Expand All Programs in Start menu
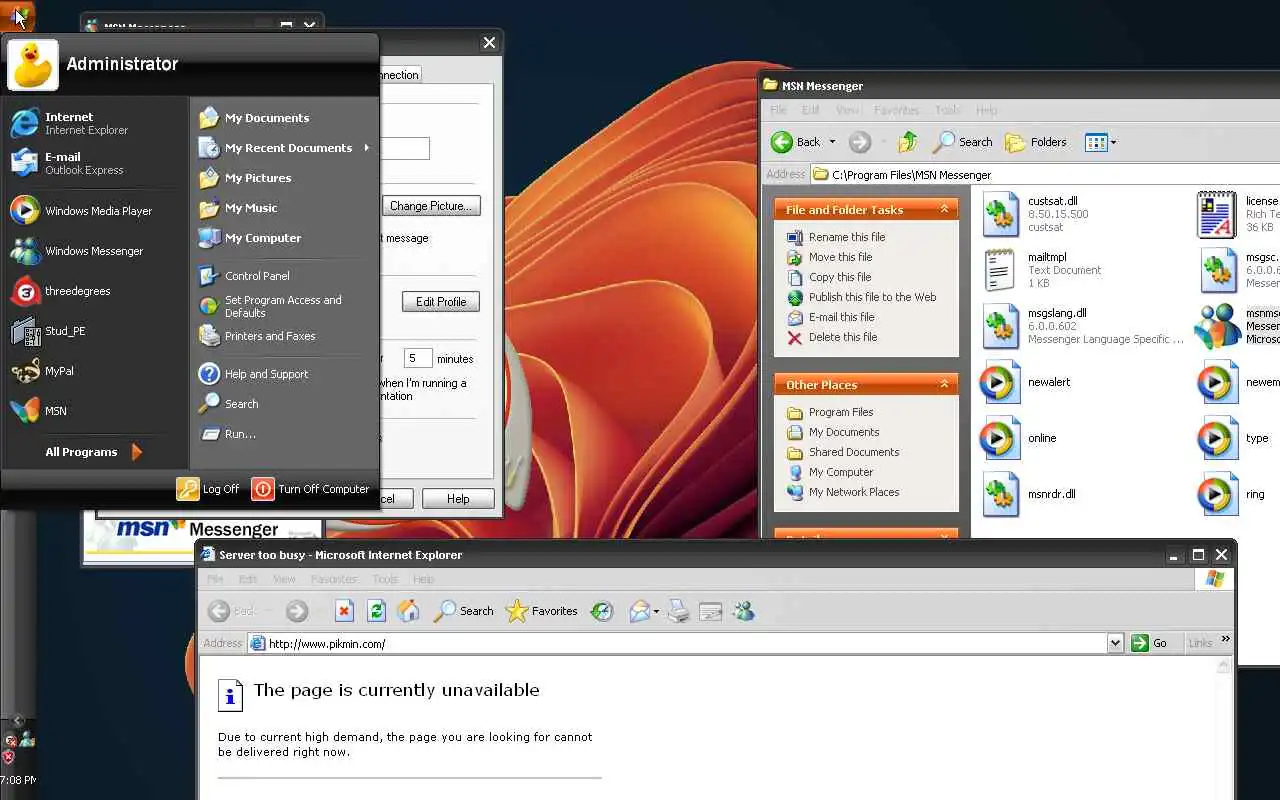Screen dimensions: 1280x800 coord(94,452)
